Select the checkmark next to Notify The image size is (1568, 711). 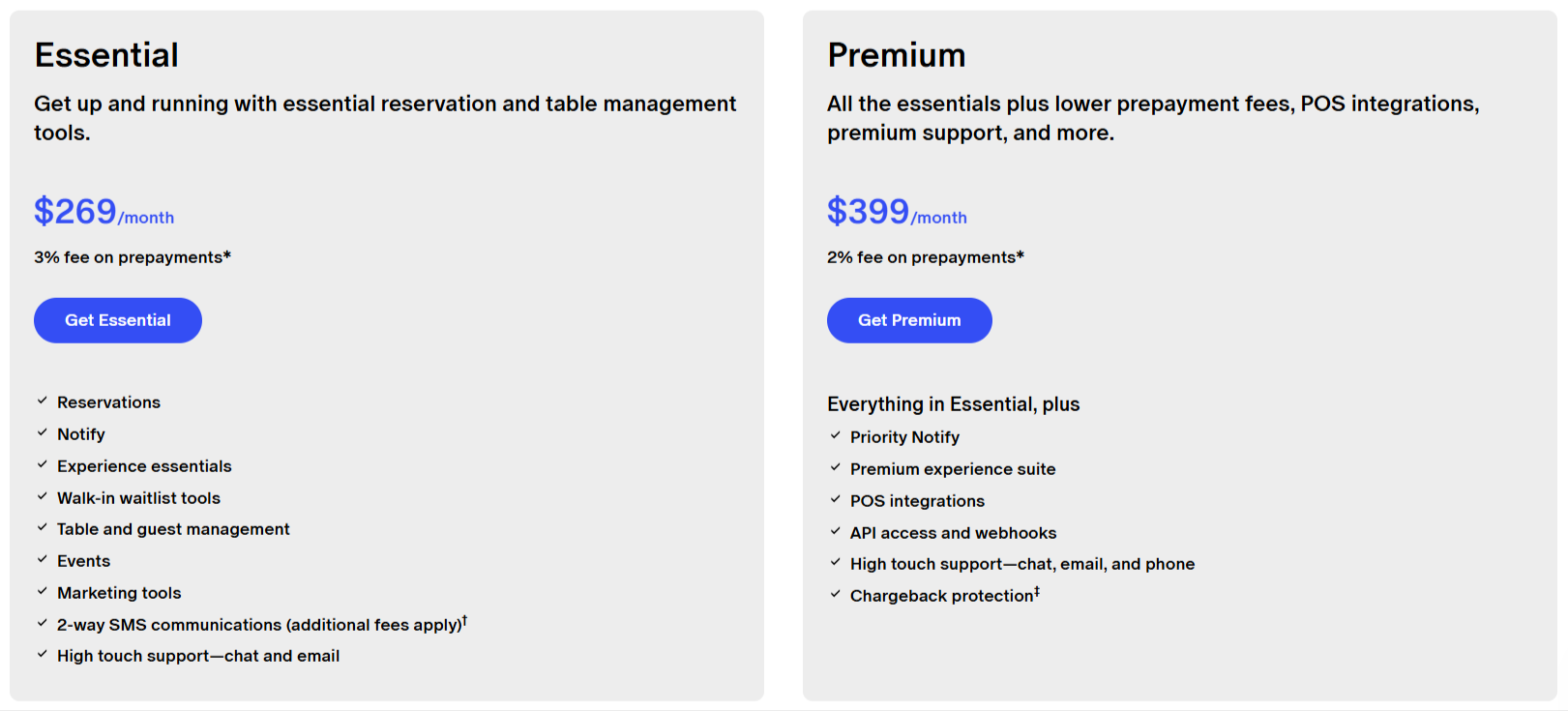[x=43, y=432]
